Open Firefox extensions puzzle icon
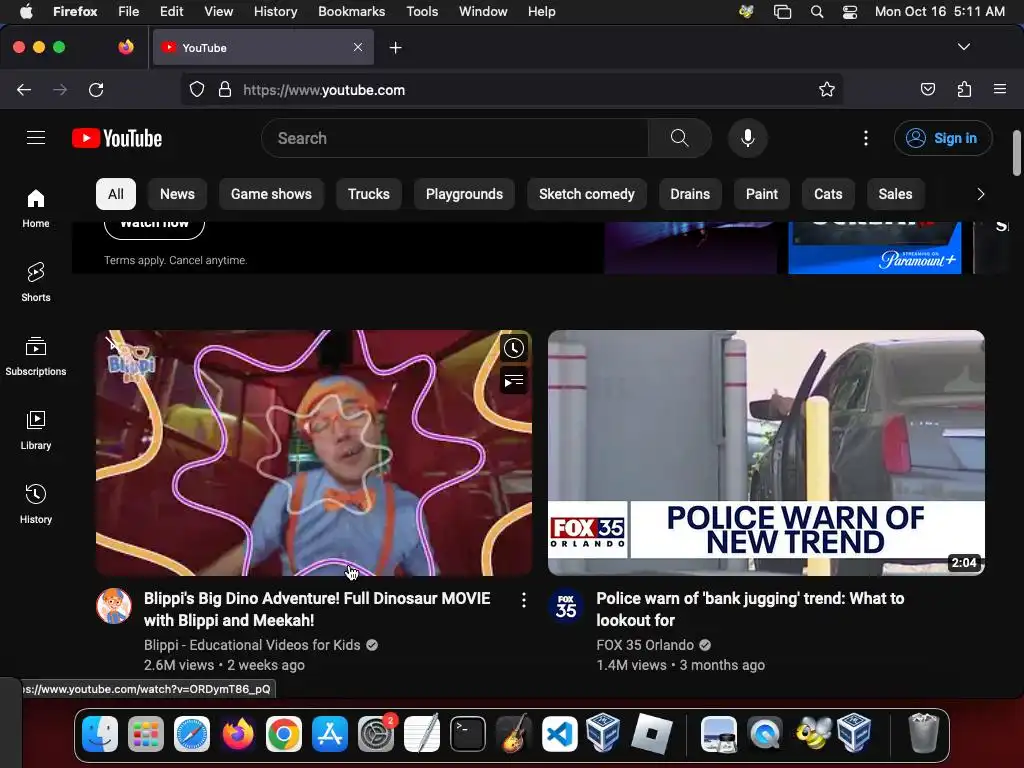 coord(965,89)
